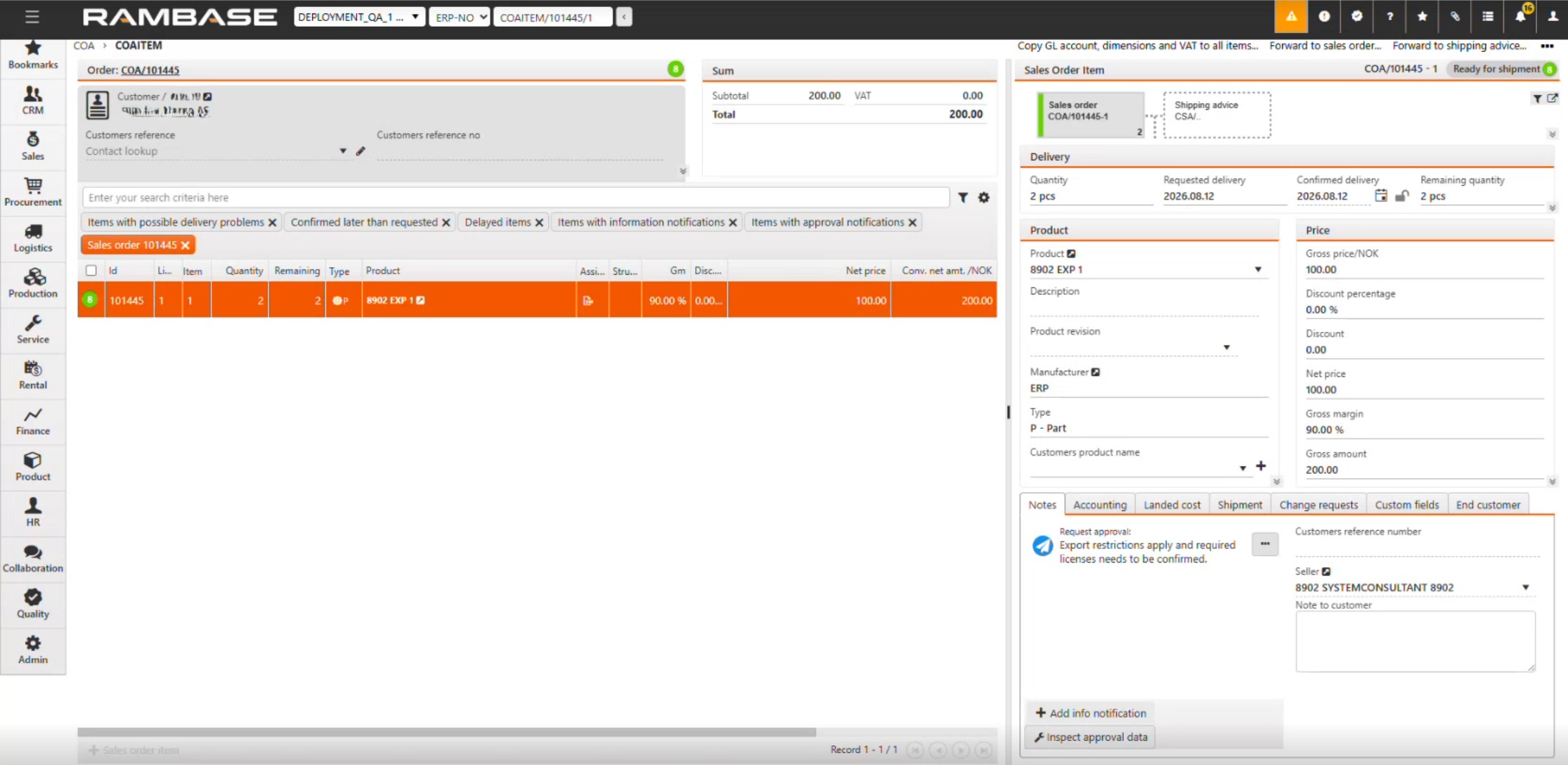Open the CRM module
Viewport: 1568px width, 765px height.
(x=33, y=101)
